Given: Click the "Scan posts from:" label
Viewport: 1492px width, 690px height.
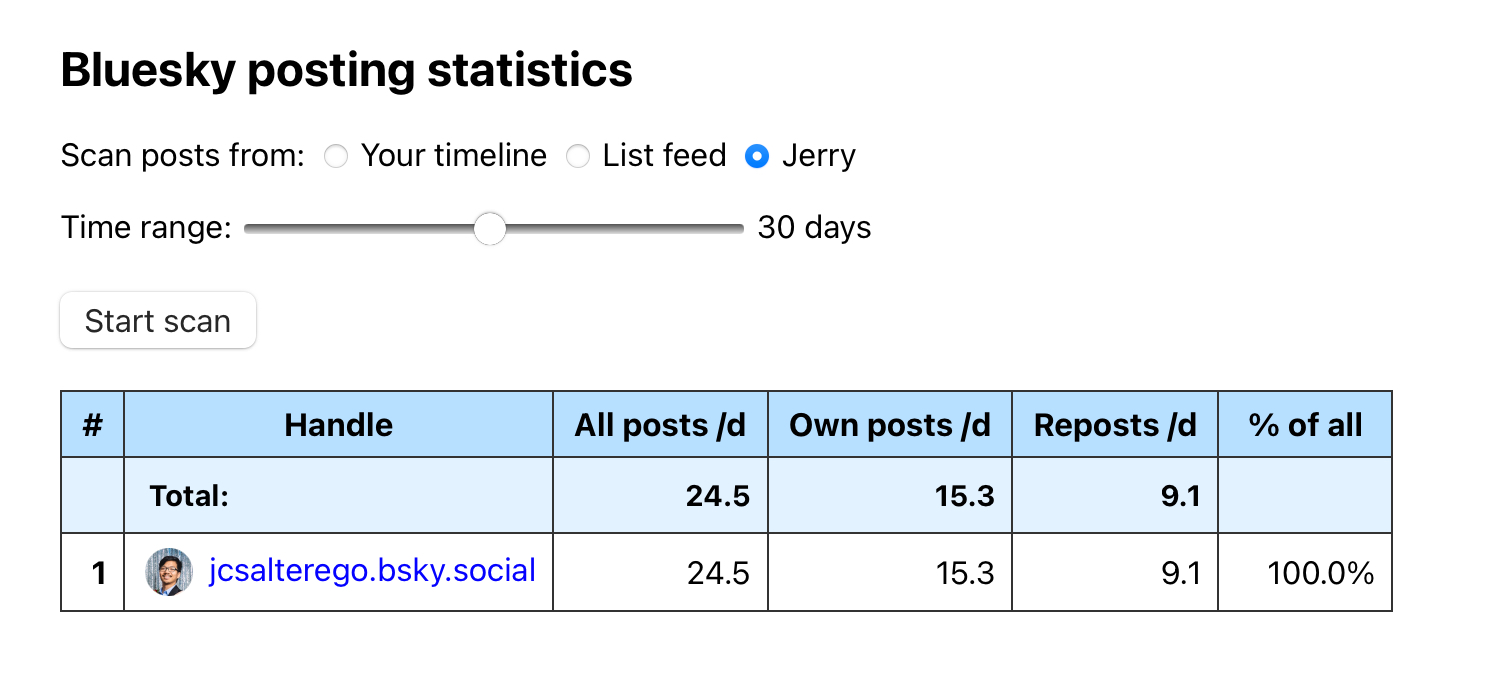Looking at the screenshot, I should coord(183,156).
